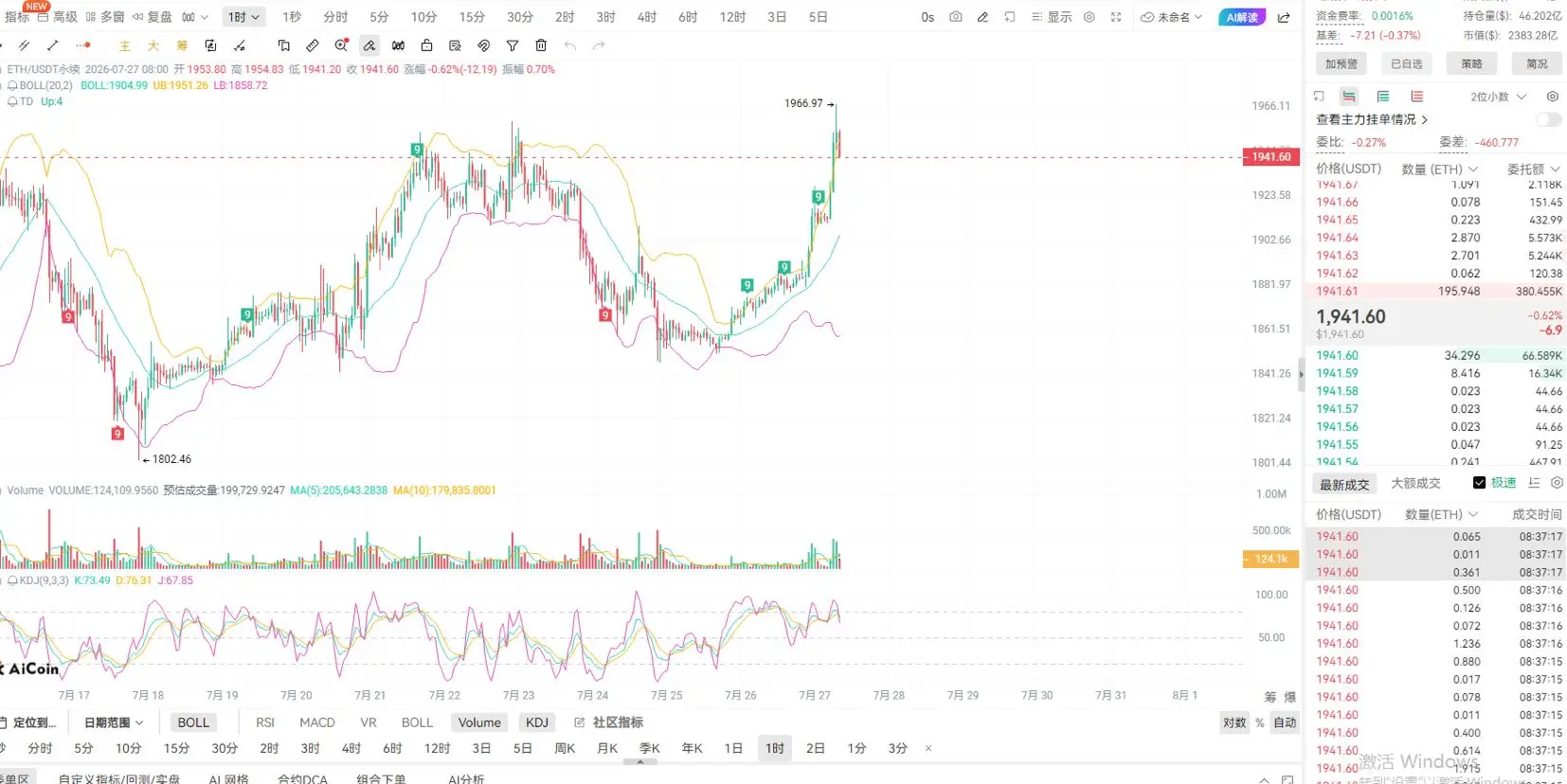Switch to the 大额成交 tab
Viewport: 1567px width, 784px height.
click(1415, 483)
